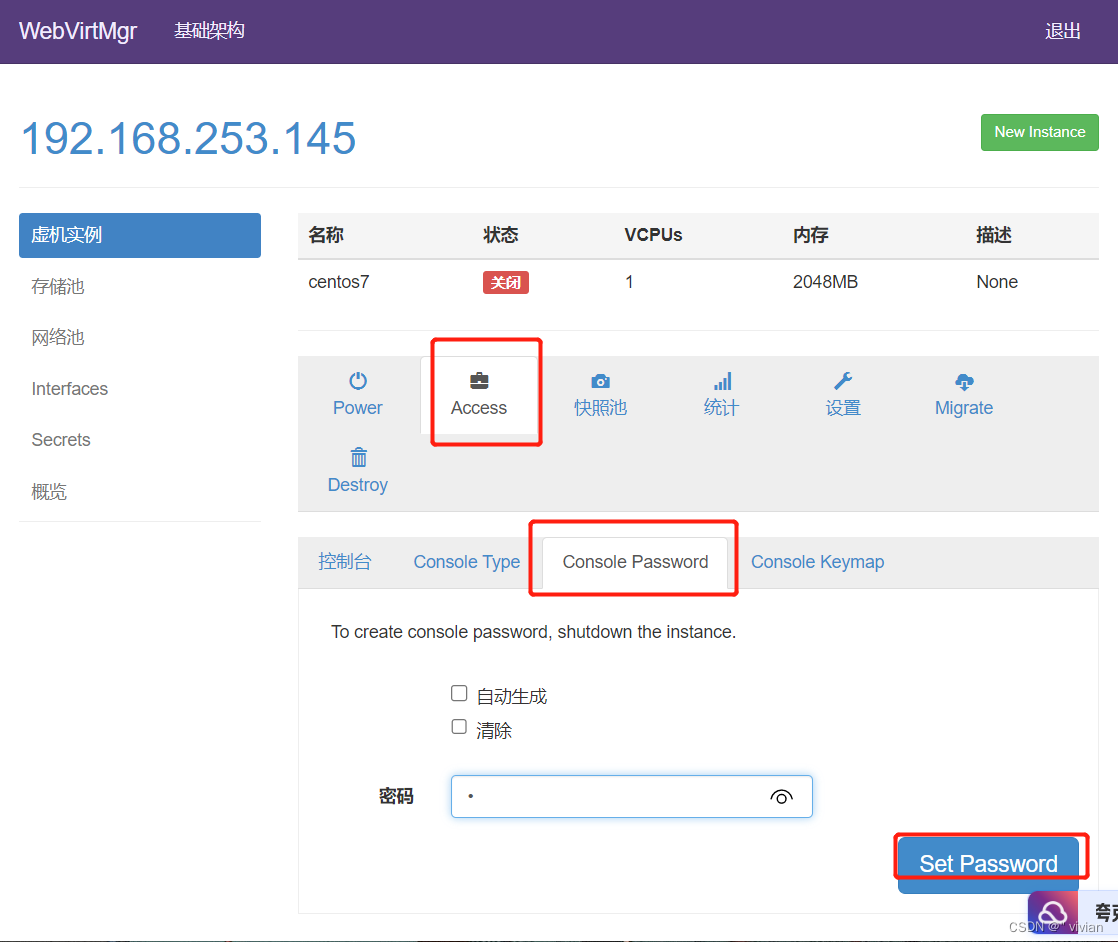Open Secrets in the sidebar
Screen dimensions: 1118x942
[61, 440]
